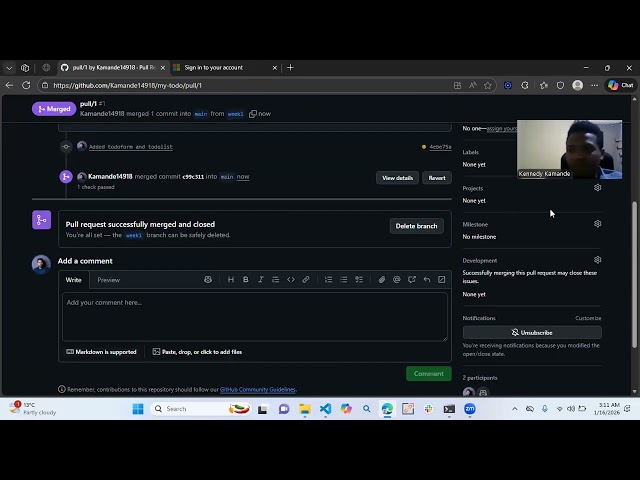Switch to the Preview tab
The height and width of the screenshot is (480, 640).
(109, 280)
